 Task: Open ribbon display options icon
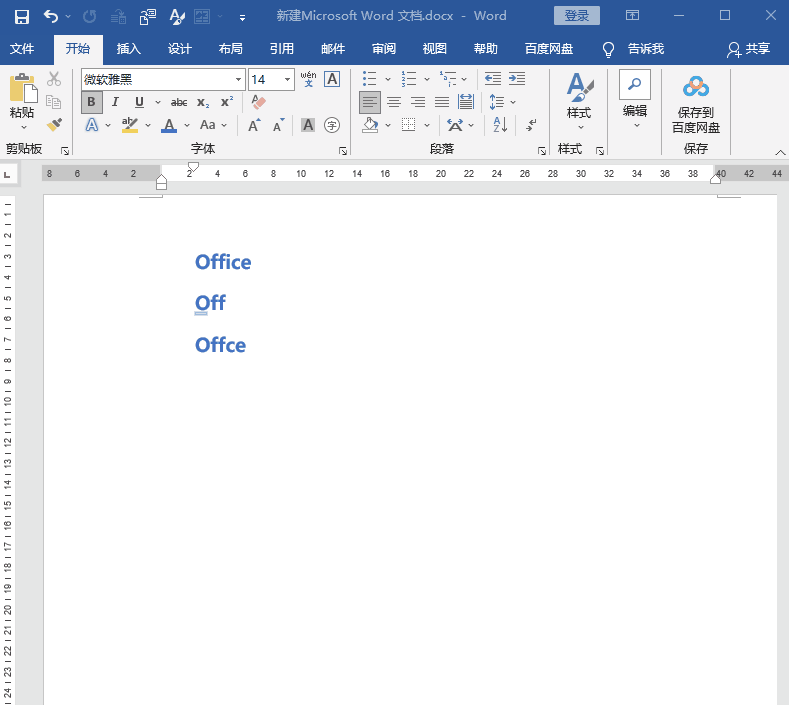633,16
